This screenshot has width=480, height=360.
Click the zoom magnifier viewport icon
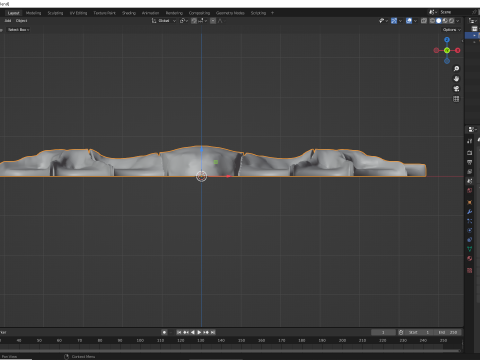tap(456, 69)
